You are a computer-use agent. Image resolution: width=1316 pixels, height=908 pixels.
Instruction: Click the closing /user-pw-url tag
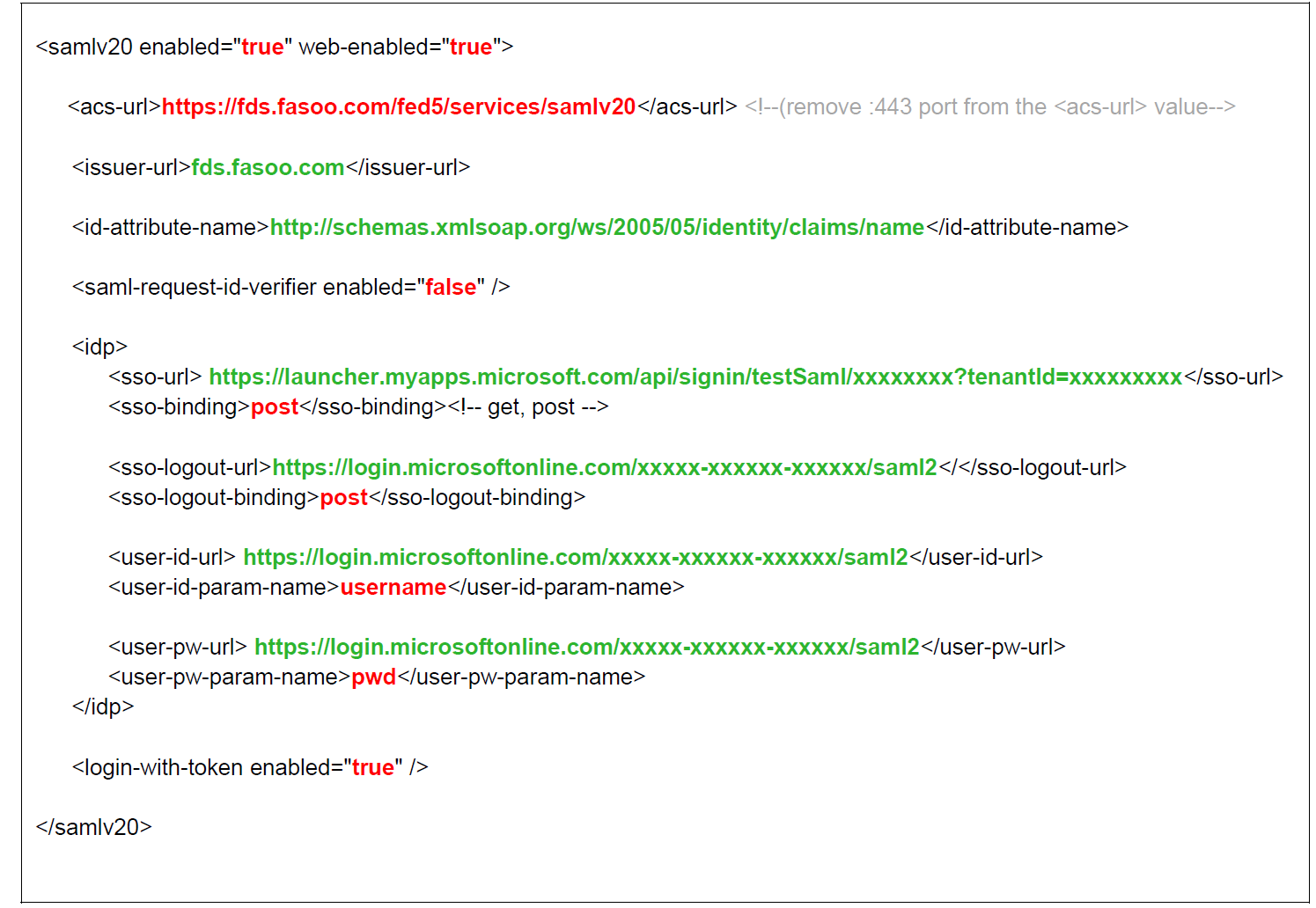click(x=993, y=648)
